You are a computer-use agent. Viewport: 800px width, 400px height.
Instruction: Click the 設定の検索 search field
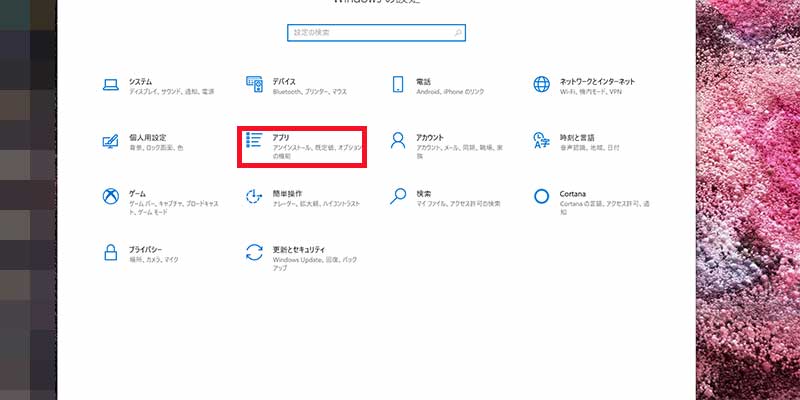(370, 33)
